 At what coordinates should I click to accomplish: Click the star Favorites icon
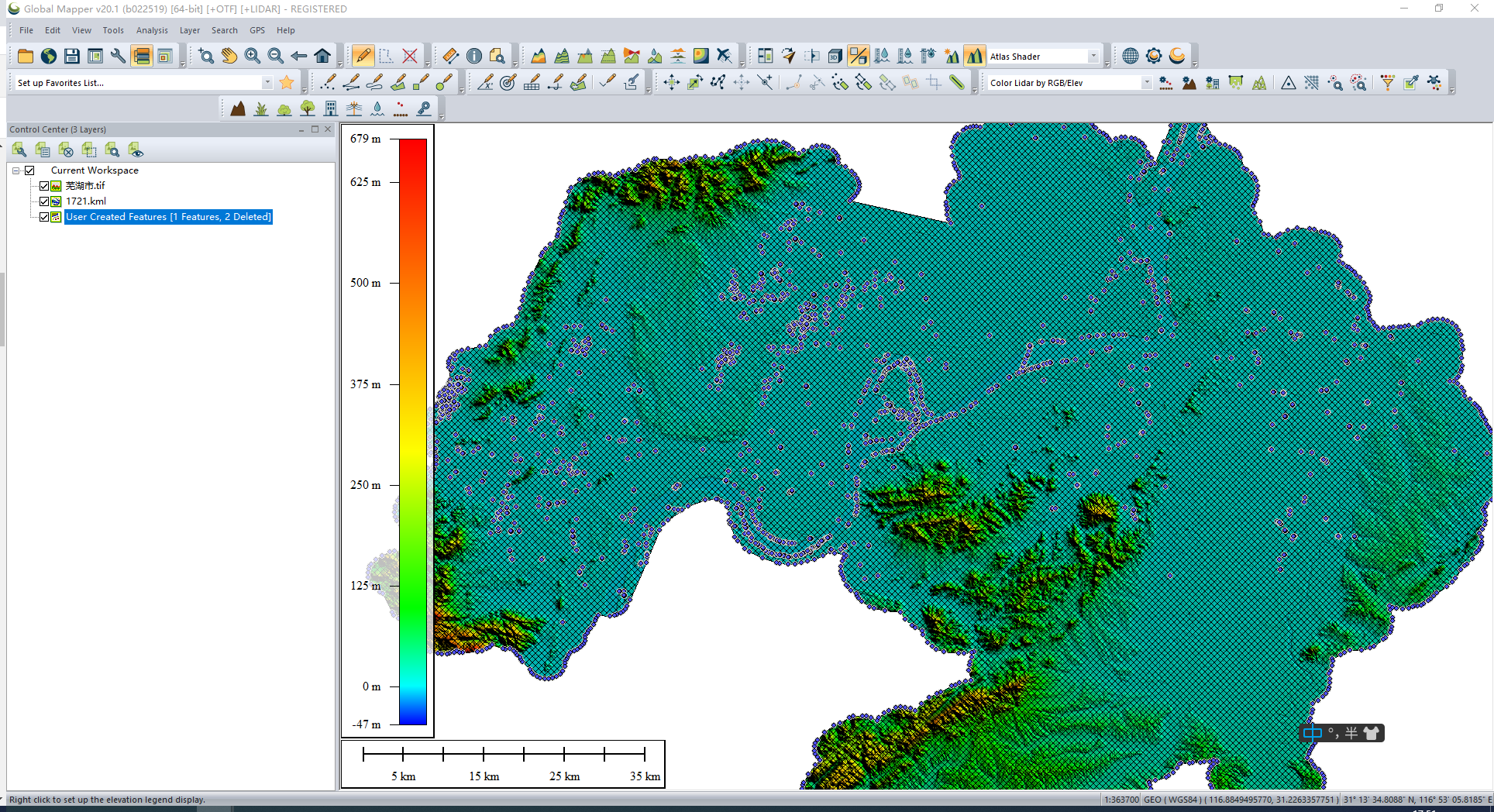[287, 83]
